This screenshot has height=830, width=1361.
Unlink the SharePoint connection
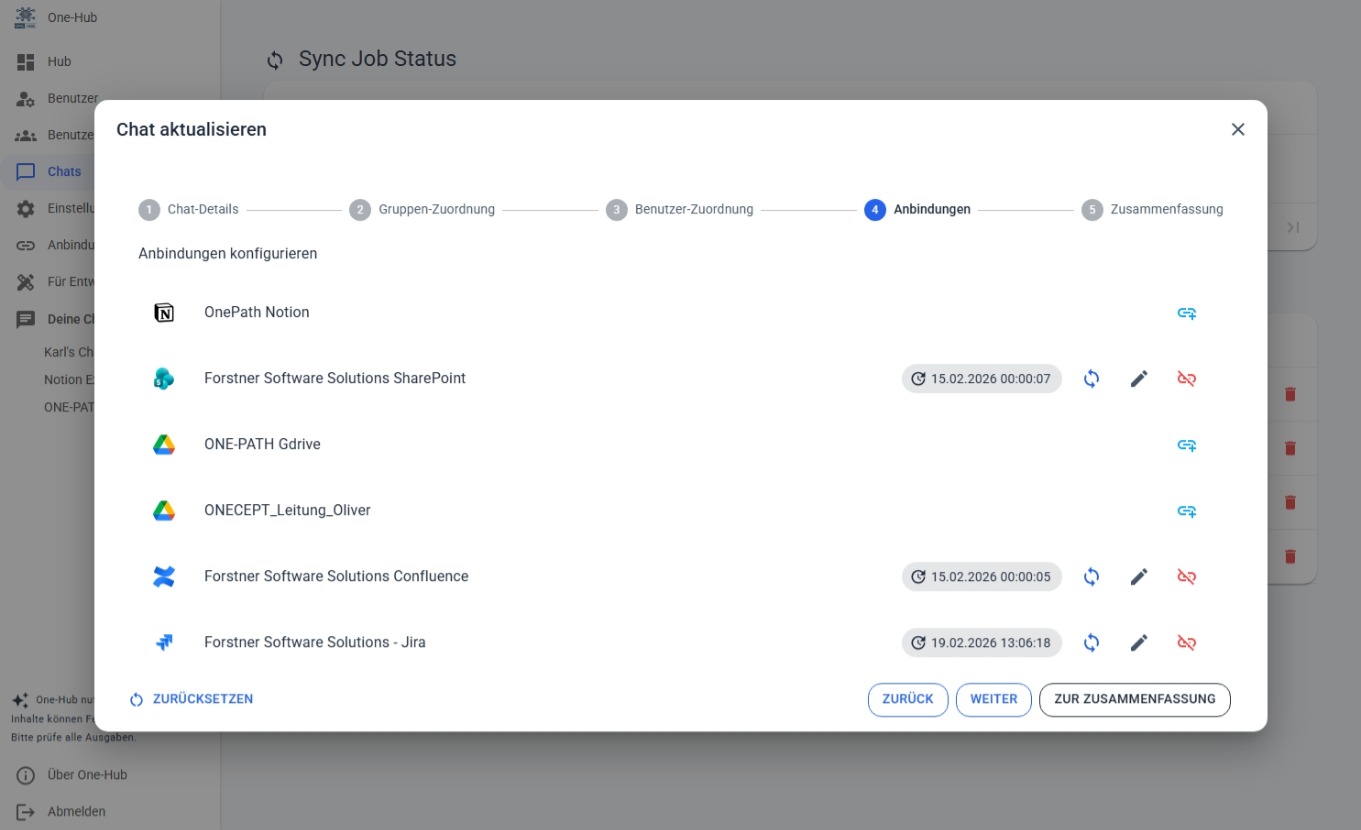pos(1186,379)
